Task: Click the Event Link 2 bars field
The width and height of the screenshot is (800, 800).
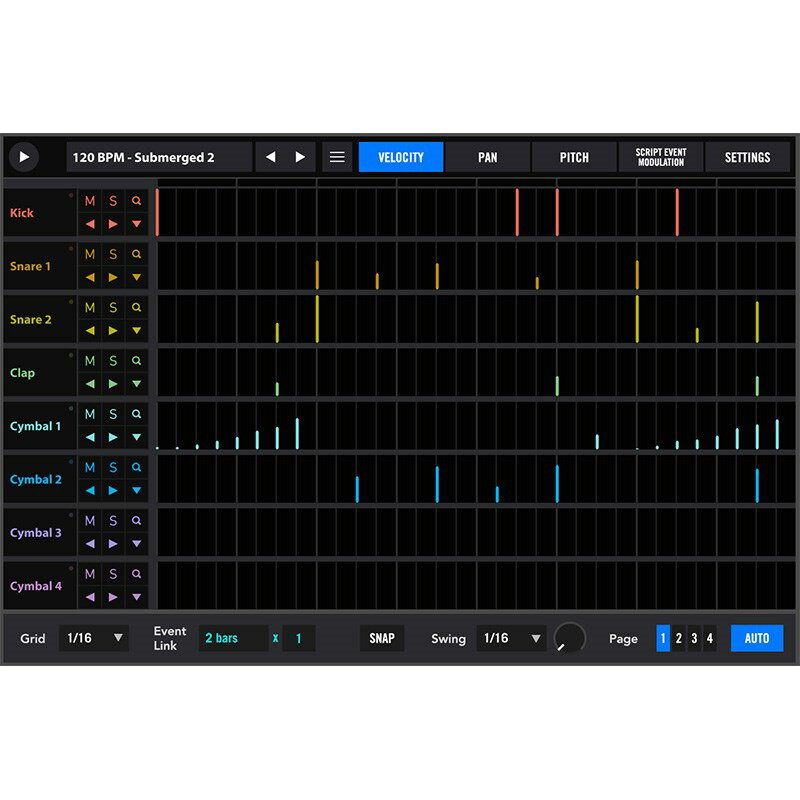Action: pyautogui.click(x=233, y=638)
